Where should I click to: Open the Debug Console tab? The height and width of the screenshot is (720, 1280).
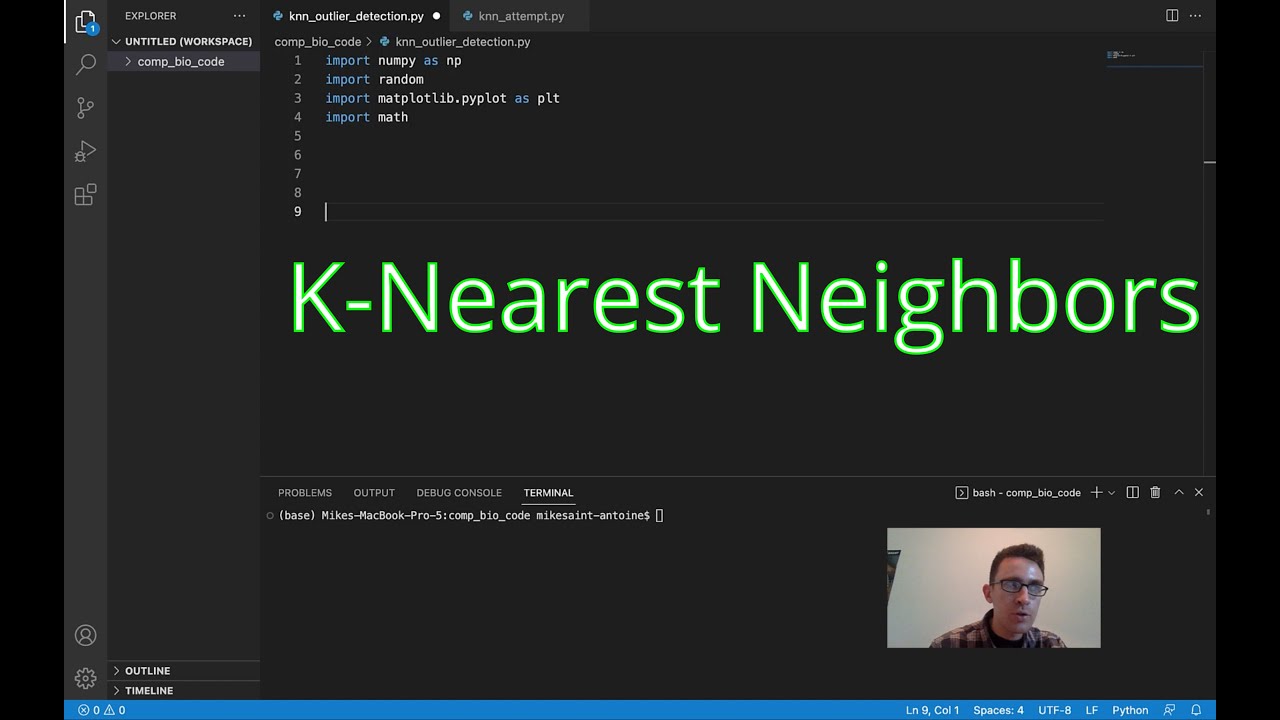459,492
